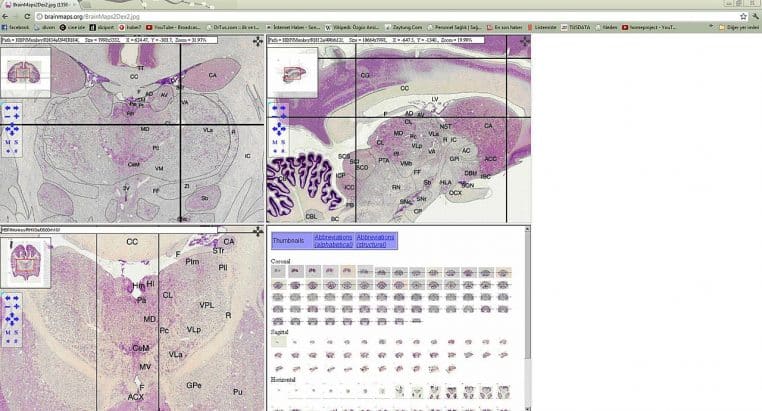The image size is (762, 411).
Task: Open the YouTube - Broadcast bookmark
Action: (173, 28)
